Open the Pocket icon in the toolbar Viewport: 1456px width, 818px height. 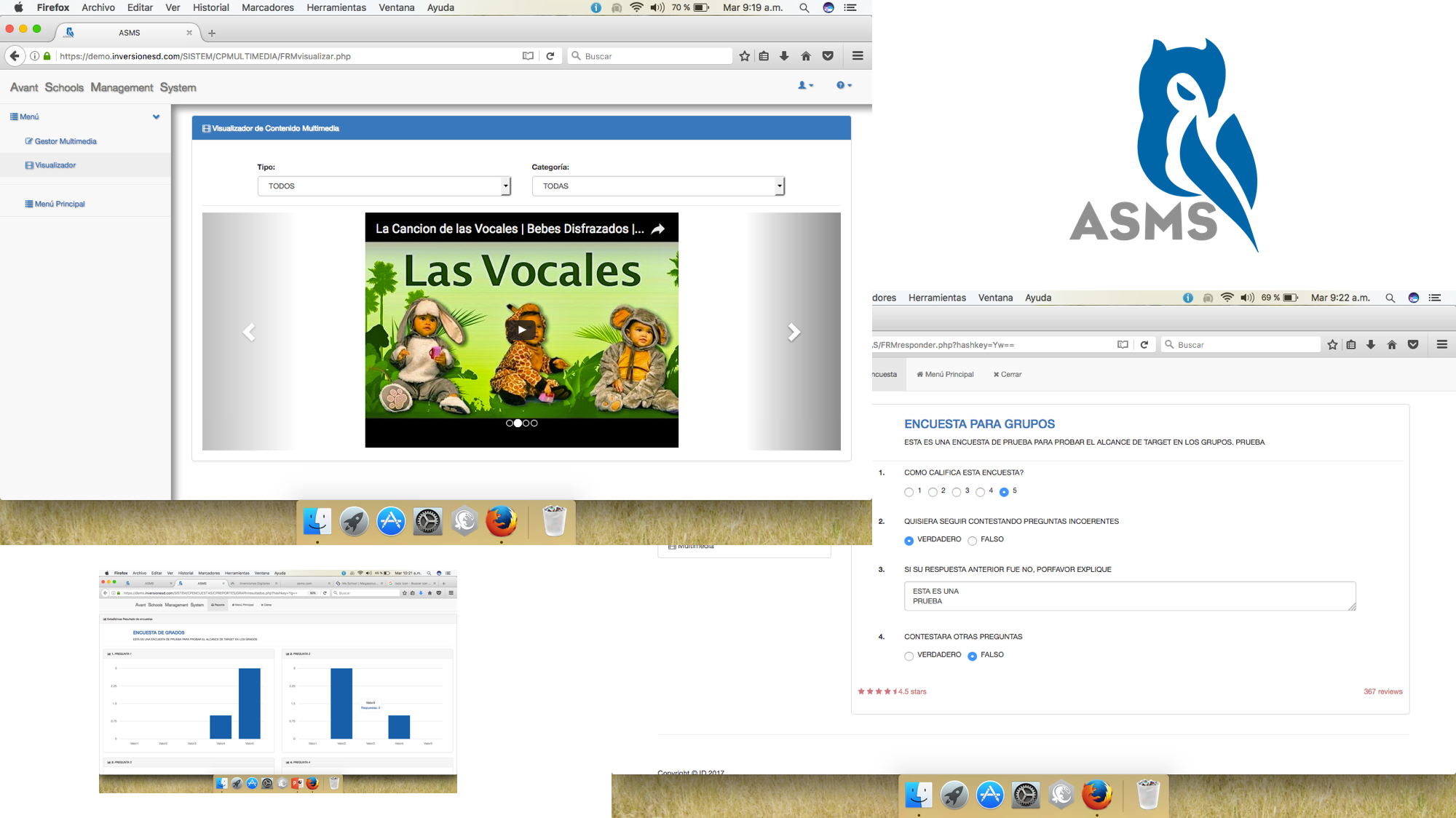click(828, 56)
